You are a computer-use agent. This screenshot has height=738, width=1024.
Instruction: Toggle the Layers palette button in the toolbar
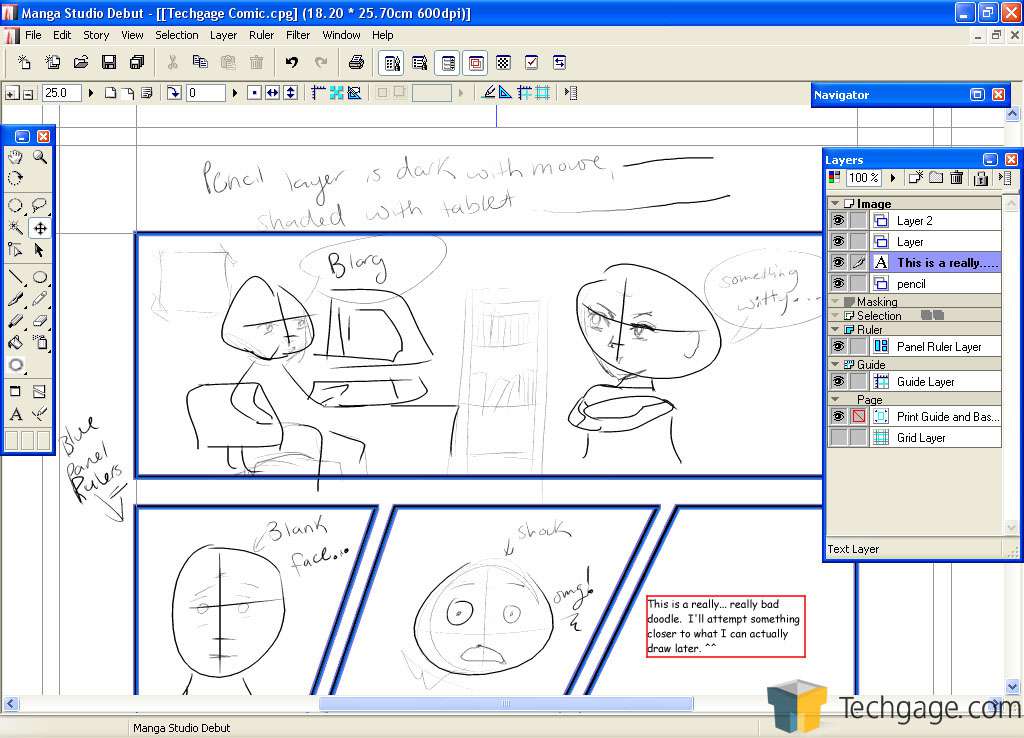point(448,62)
